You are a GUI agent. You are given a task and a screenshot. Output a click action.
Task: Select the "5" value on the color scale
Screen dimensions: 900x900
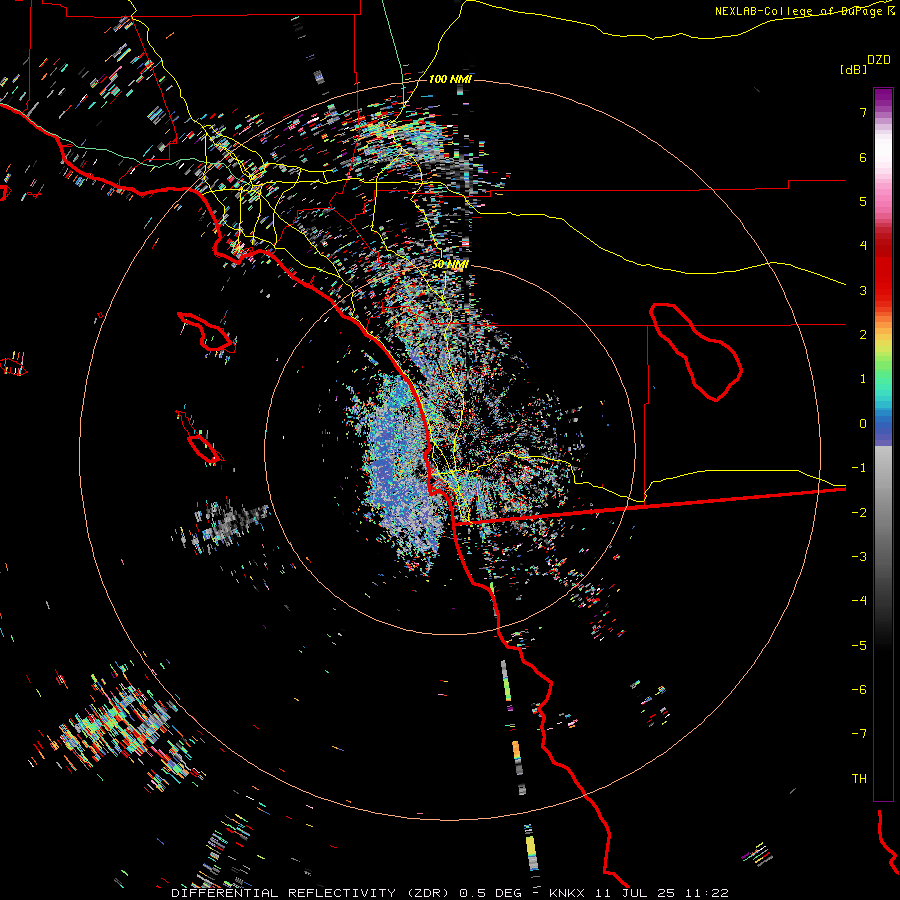[863, 201]
